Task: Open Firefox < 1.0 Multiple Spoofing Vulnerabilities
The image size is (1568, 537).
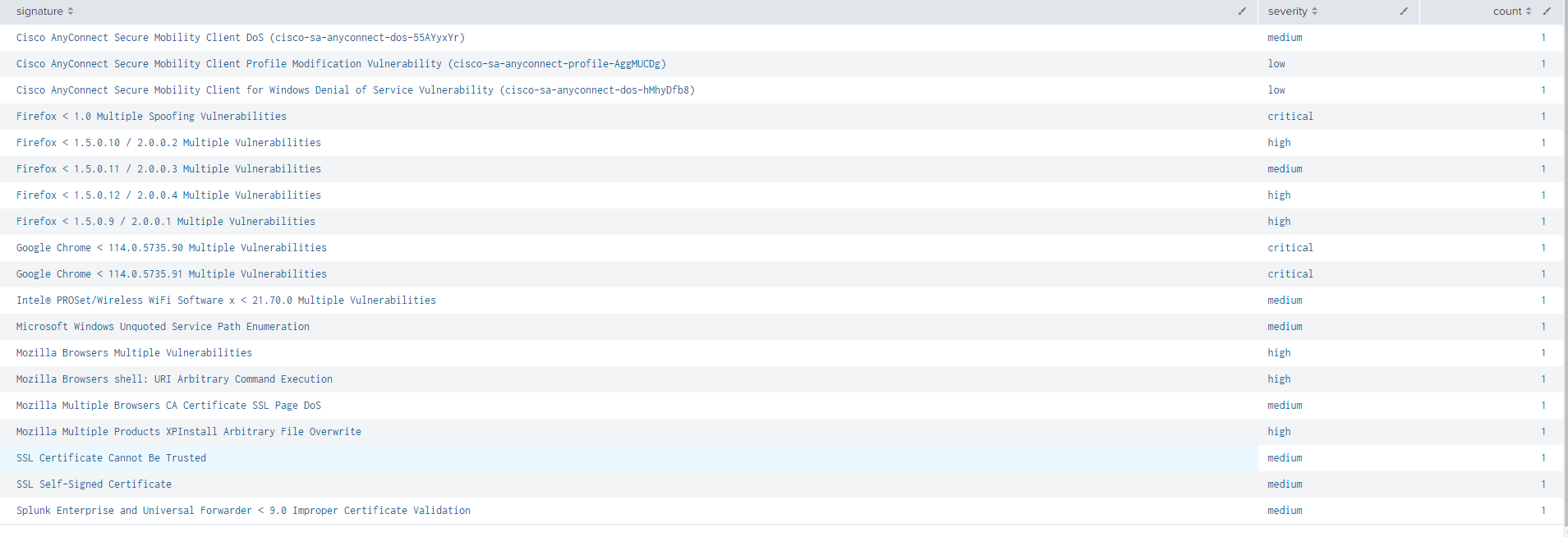Action: [151, 117]
